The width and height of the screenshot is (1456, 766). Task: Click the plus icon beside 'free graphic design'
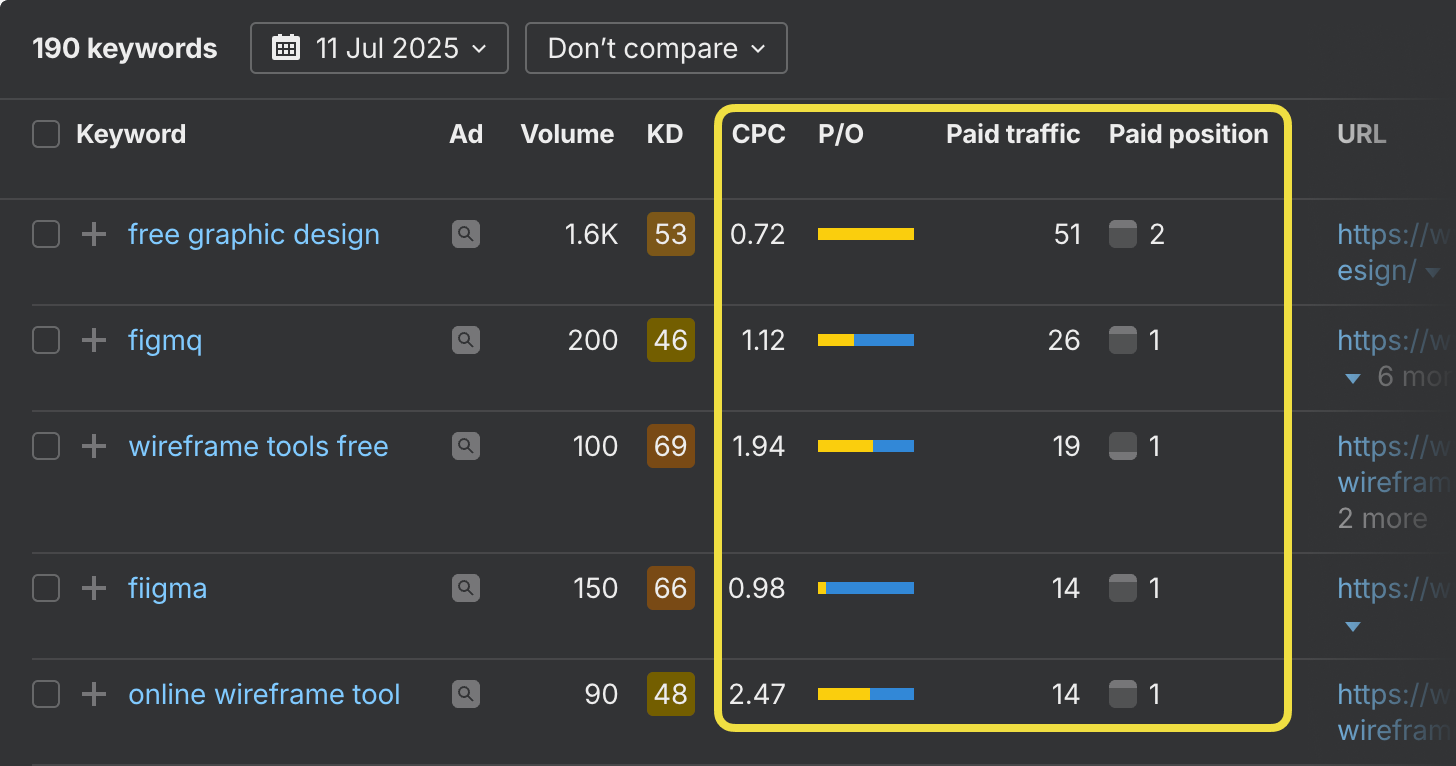[93, 235]
